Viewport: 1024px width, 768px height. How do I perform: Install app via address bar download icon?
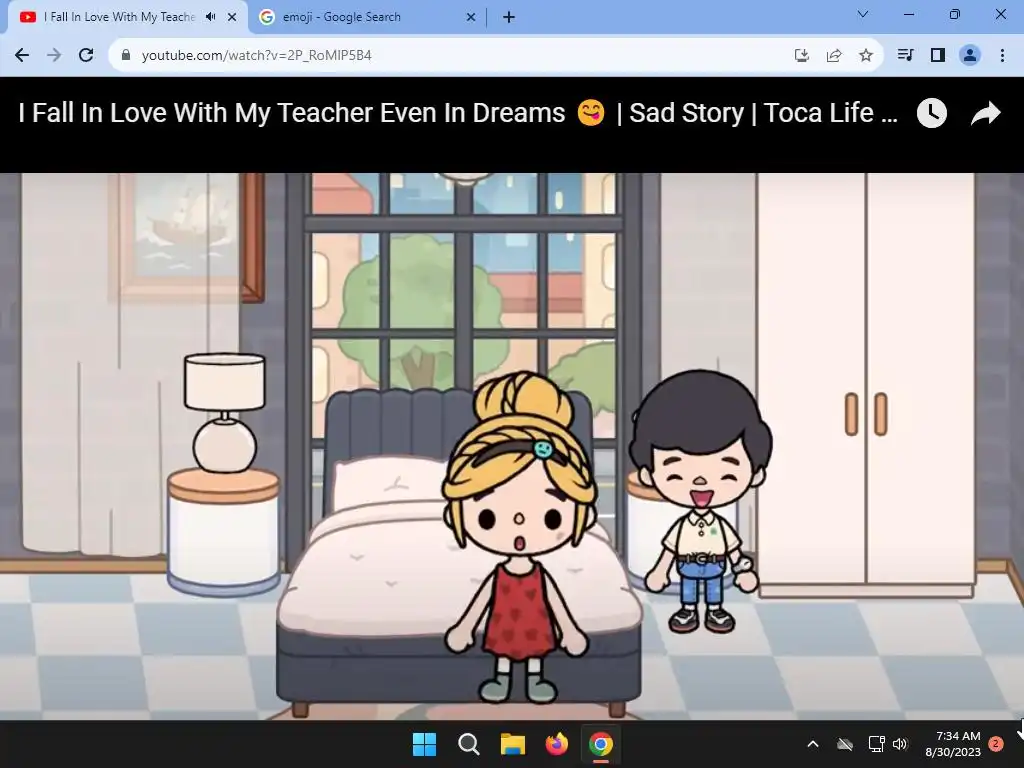pos(801,56)
